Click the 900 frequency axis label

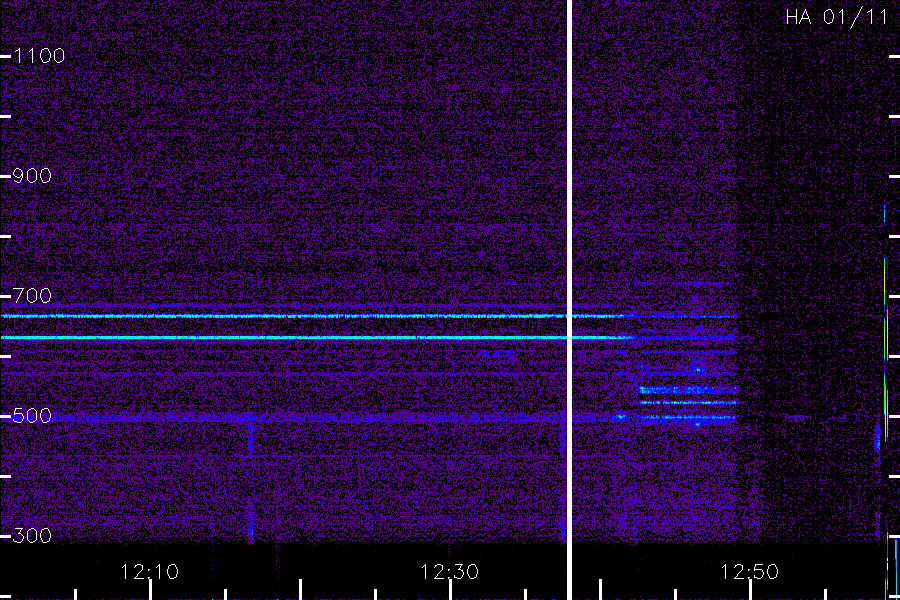tap(32, 176)
